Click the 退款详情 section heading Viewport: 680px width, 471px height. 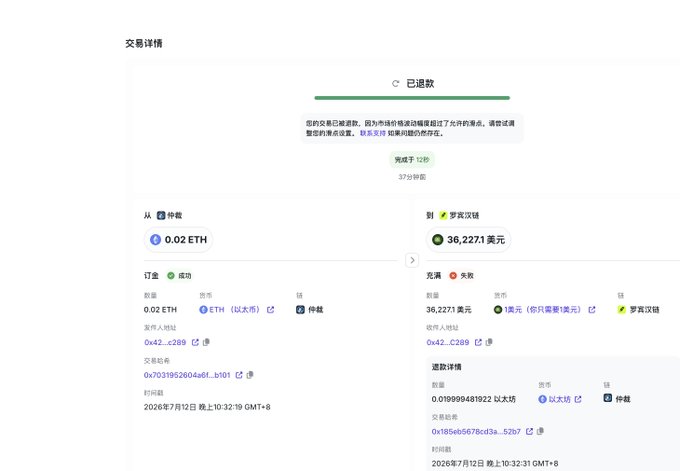tap(446, 367)
